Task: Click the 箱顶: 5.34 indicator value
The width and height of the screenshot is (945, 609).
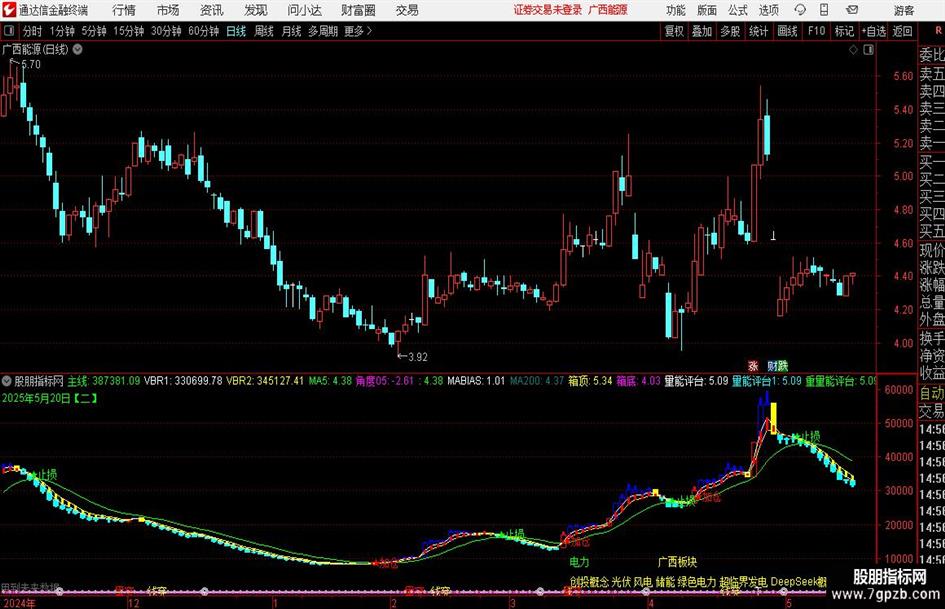Action: [590, 381]
